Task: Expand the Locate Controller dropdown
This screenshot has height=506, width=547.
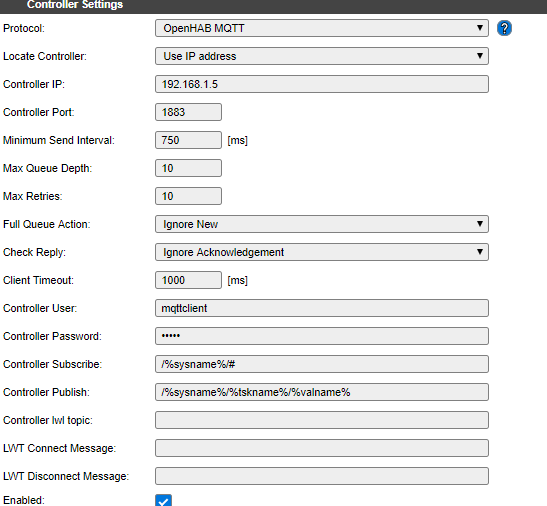Action: 322,56
